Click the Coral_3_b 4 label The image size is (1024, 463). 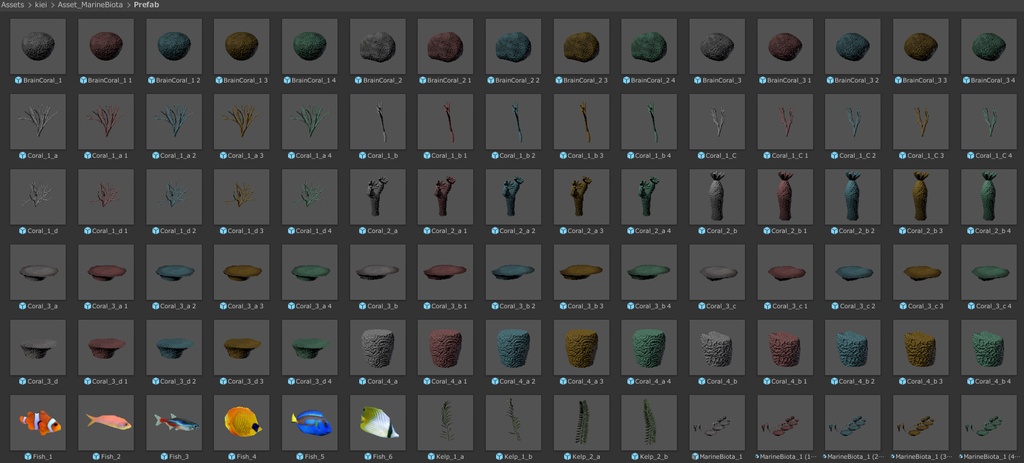(654, 306)
